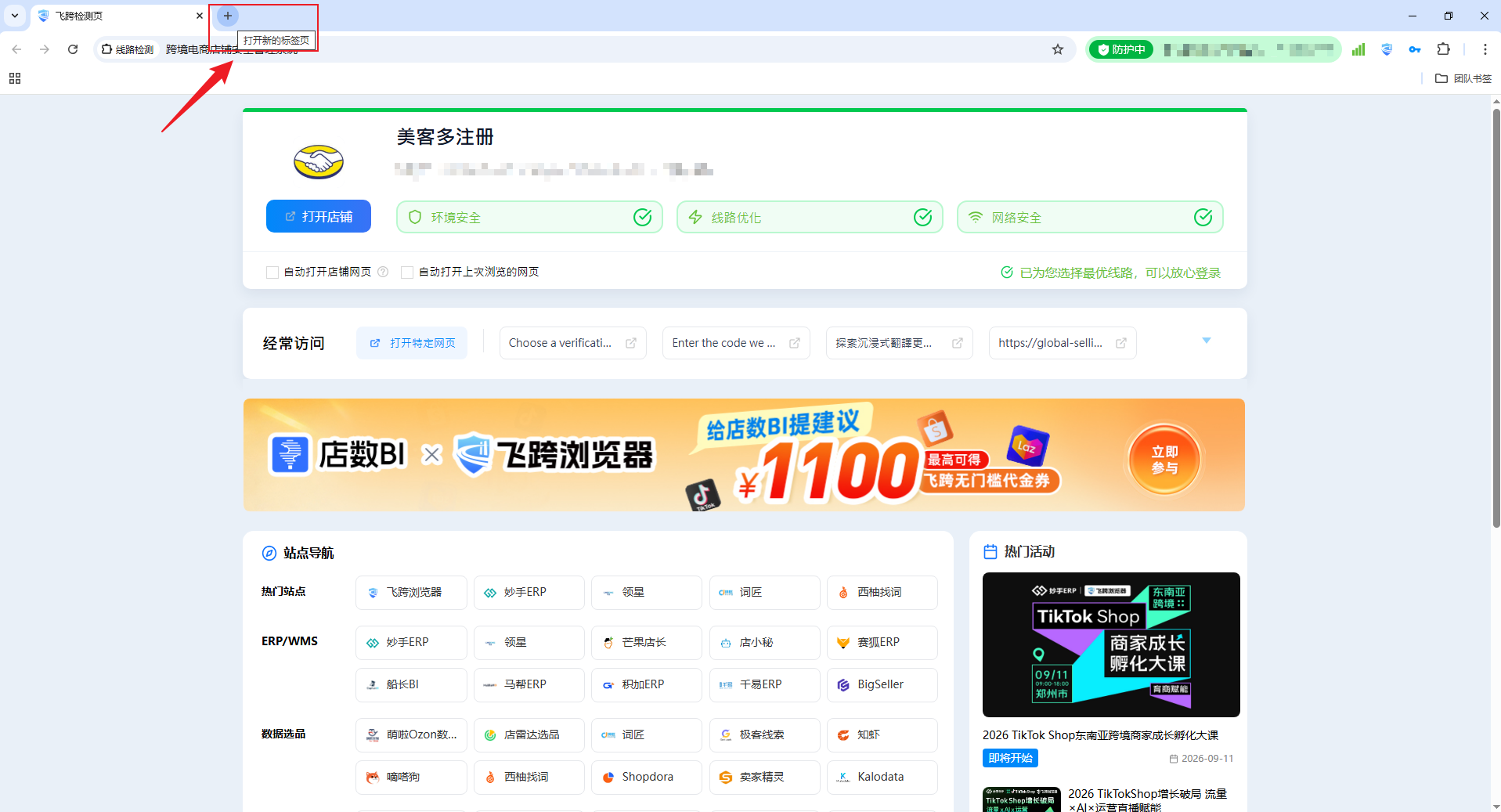Click the green signal bars icon
Screen dimensions: 1501x812
pyautogui.click(x=1358, y=49)
